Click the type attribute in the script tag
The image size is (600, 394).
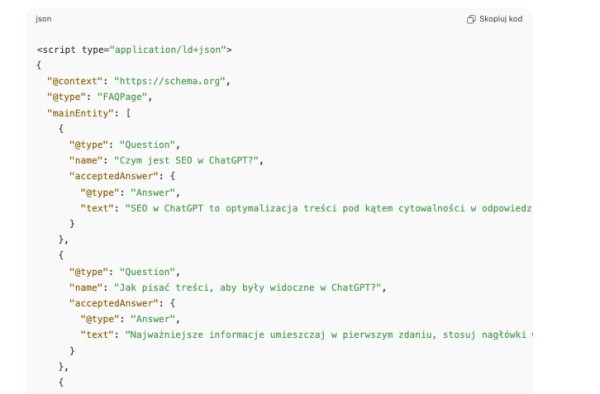(95, 50)
